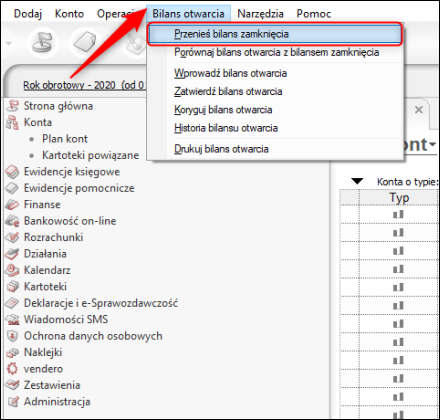The width and height of the screenshot is (440, 420).
Task: Click the Administracja sidebar icon
Action: click(x=13, y=402)
